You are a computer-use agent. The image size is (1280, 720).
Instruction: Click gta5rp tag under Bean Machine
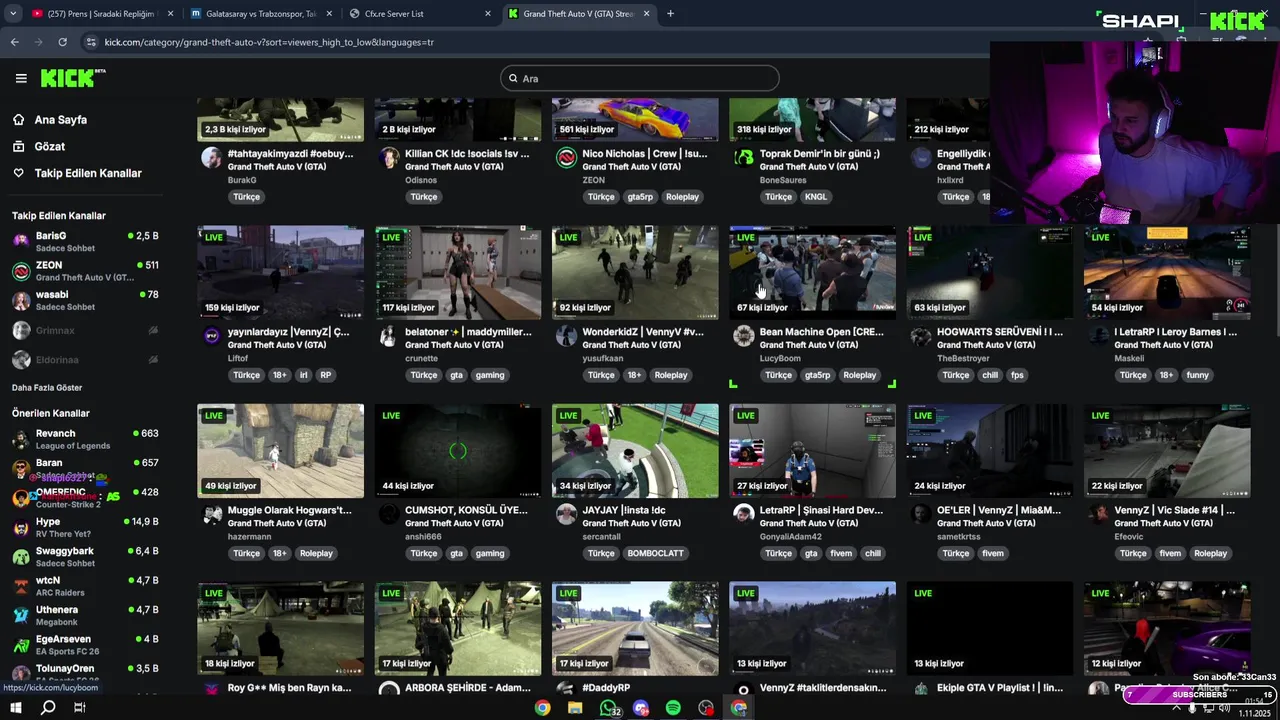tap(817, 375)
